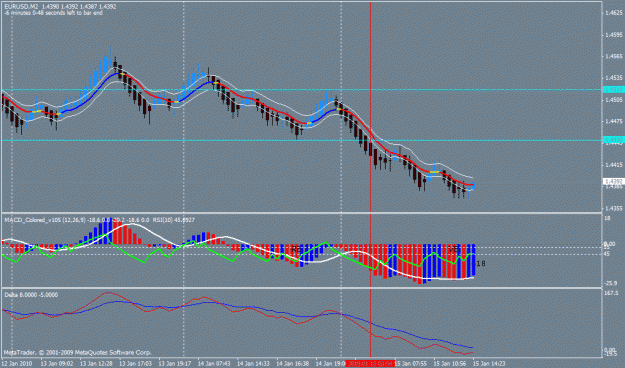The image size is (625, 368).
Task: Click the RE label left of the red vertical line
Action: pyautogui.click(x=296, y=249)
